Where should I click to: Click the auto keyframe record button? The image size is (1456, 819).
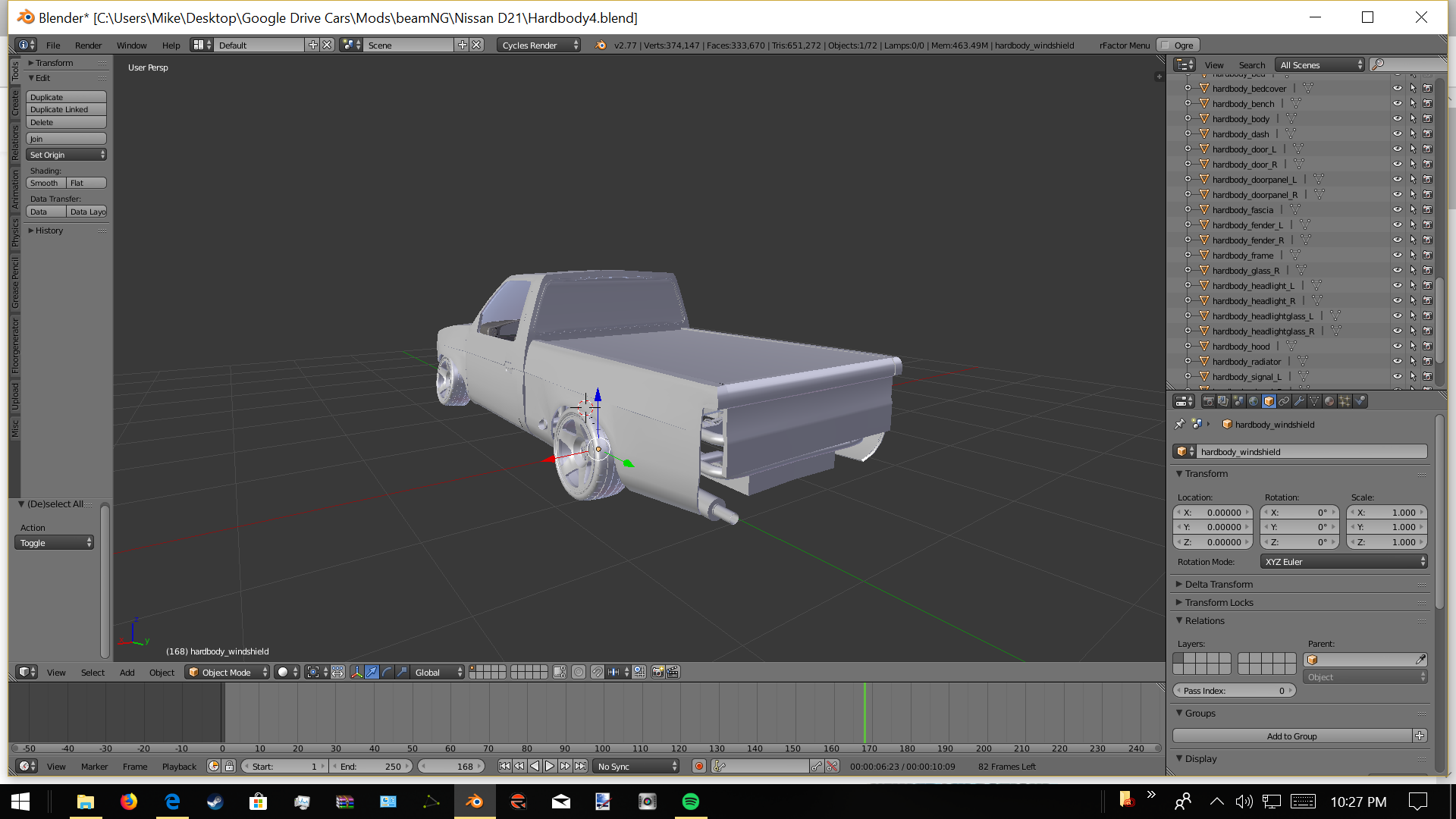[x=699, y=767]
